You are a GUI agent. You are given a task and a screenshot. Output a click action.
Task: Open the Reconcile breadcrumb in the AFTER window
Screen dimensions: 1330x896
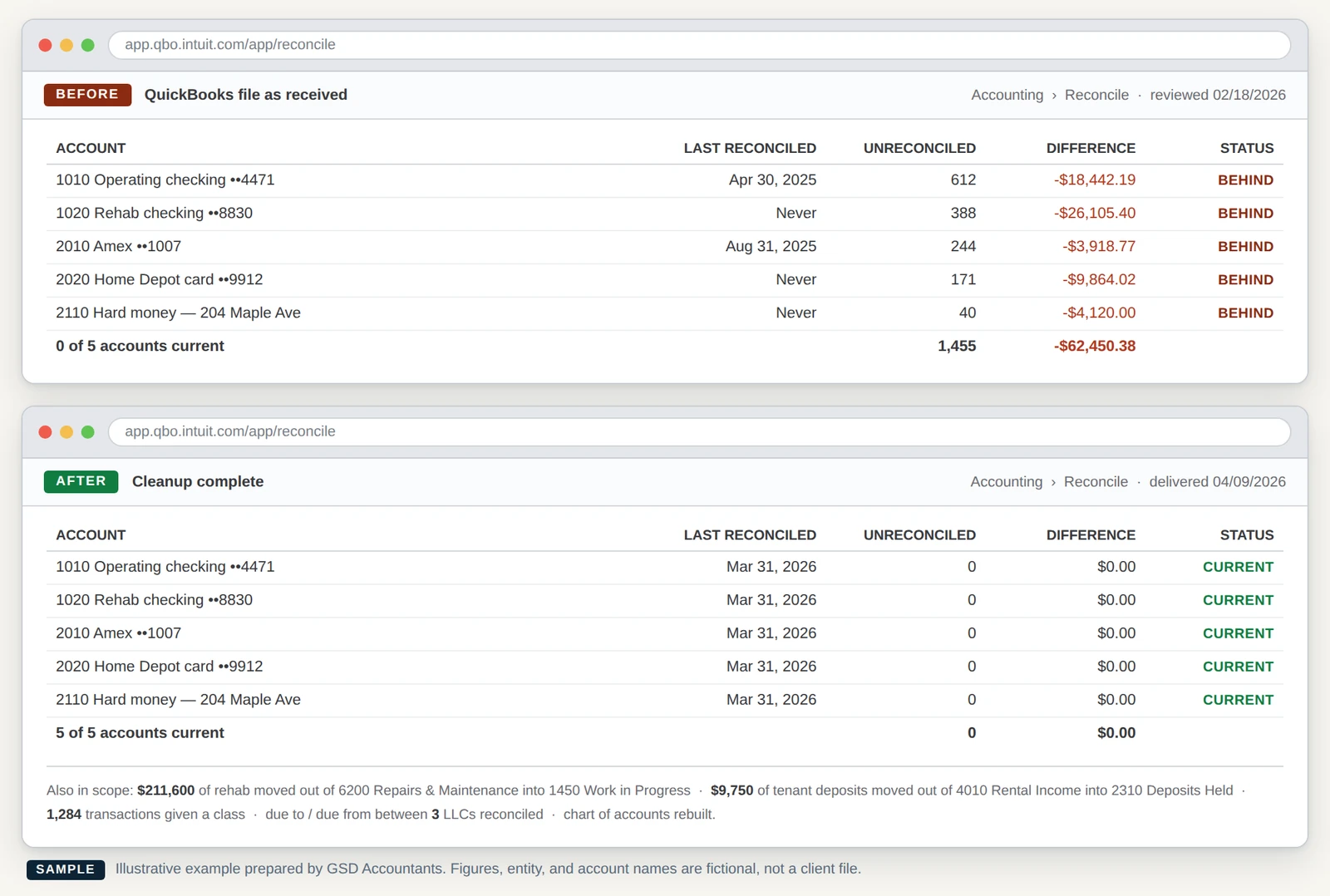click(x=1096, y=481)
